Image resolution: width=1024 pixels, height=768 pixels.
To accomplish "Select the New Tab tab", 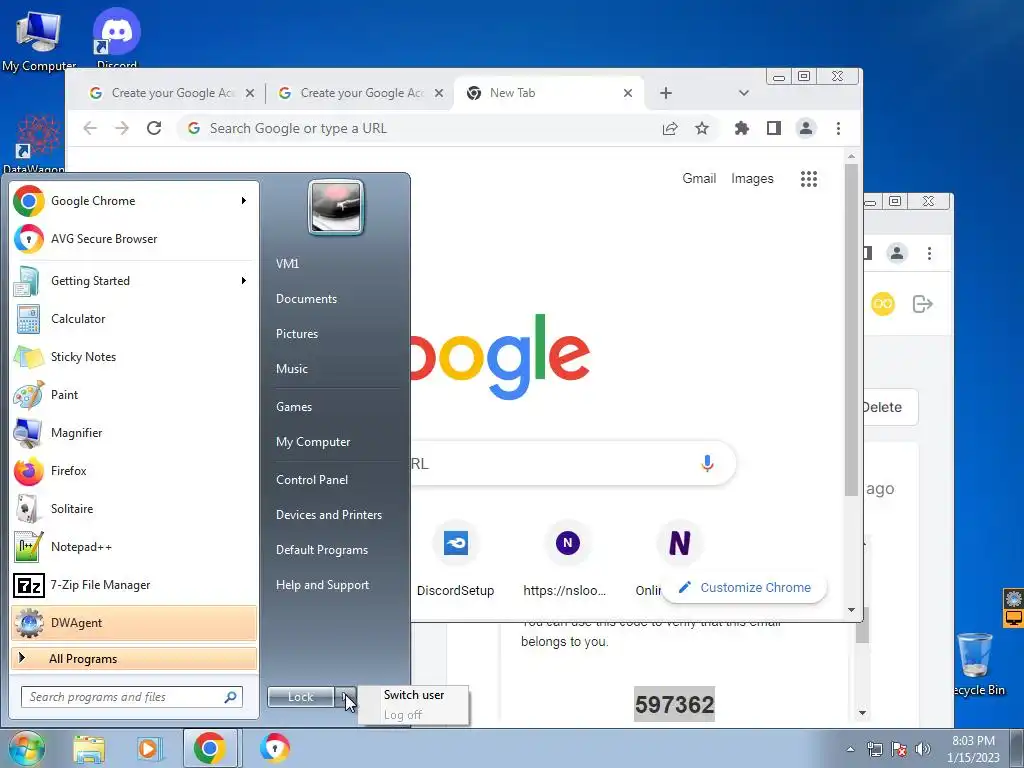I will [547, 93].
